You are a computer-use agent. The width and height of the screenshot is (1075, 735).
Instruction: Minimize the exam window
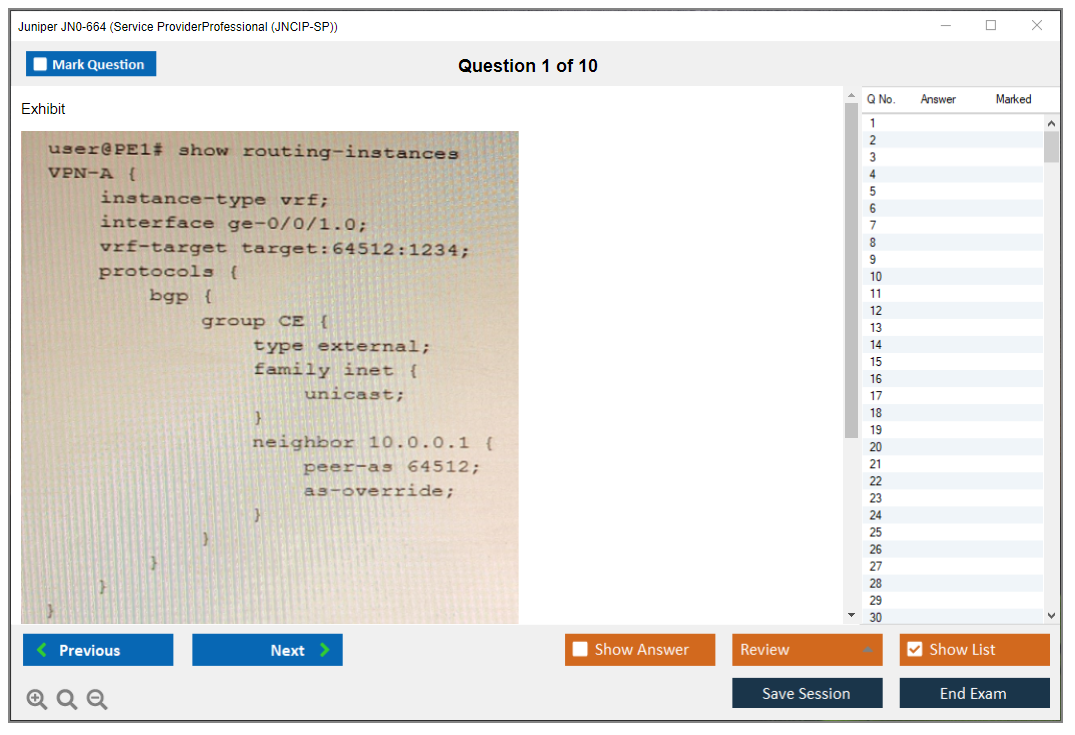tap(946, 26)
